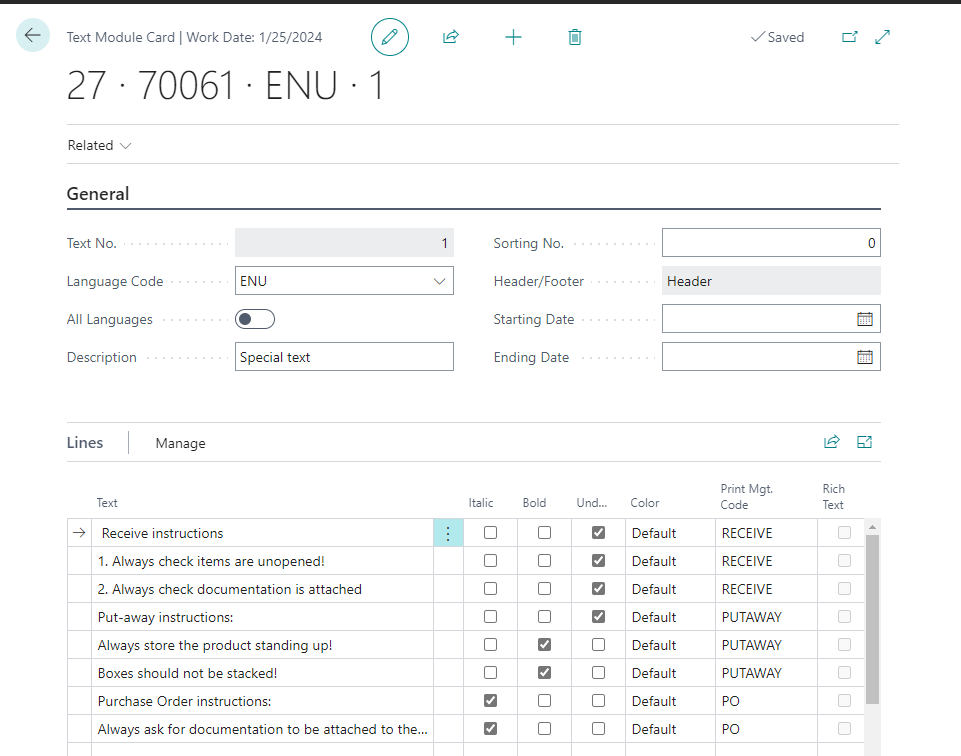Click the plus icon to add new

(x=513, y=37)
